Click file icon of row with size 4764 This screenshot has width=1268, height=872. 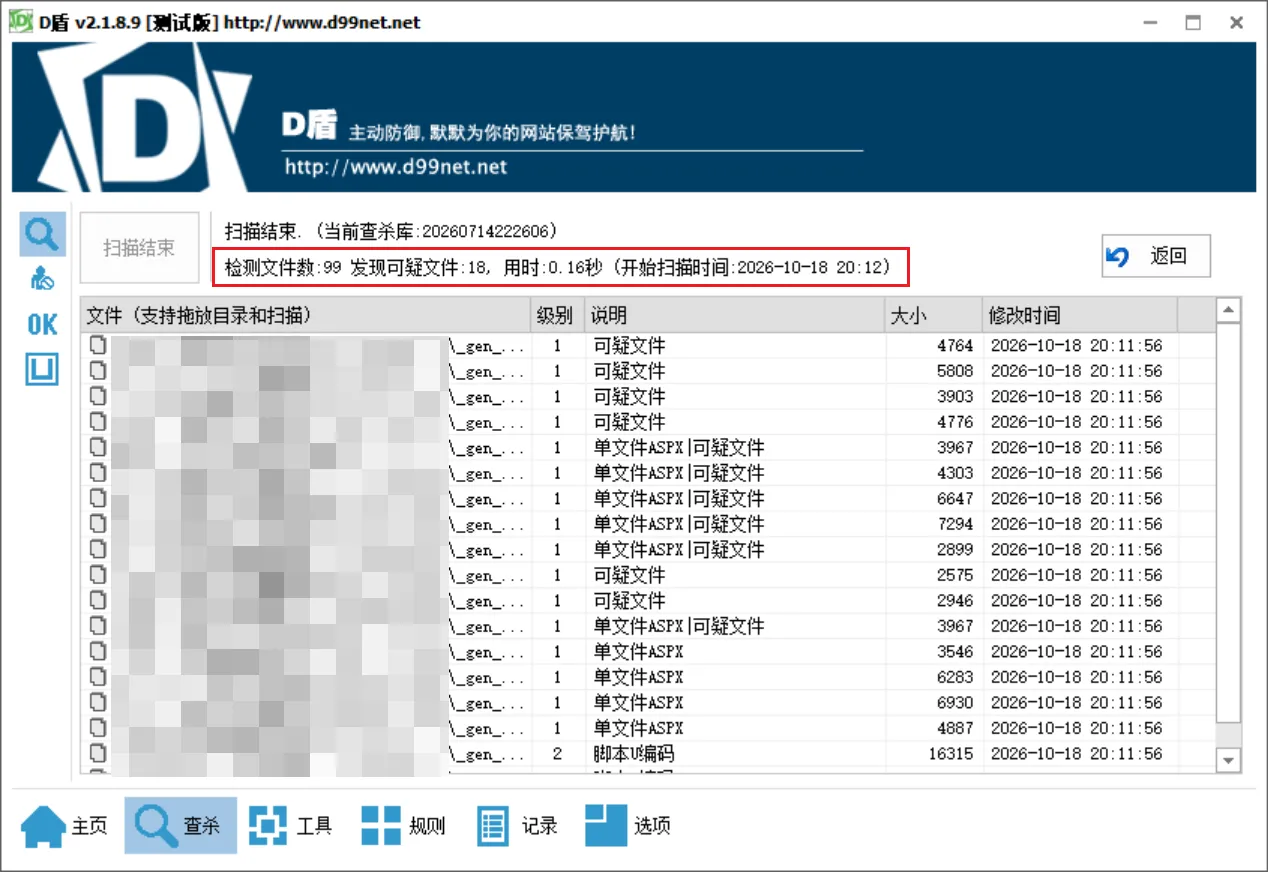(97, 346)
